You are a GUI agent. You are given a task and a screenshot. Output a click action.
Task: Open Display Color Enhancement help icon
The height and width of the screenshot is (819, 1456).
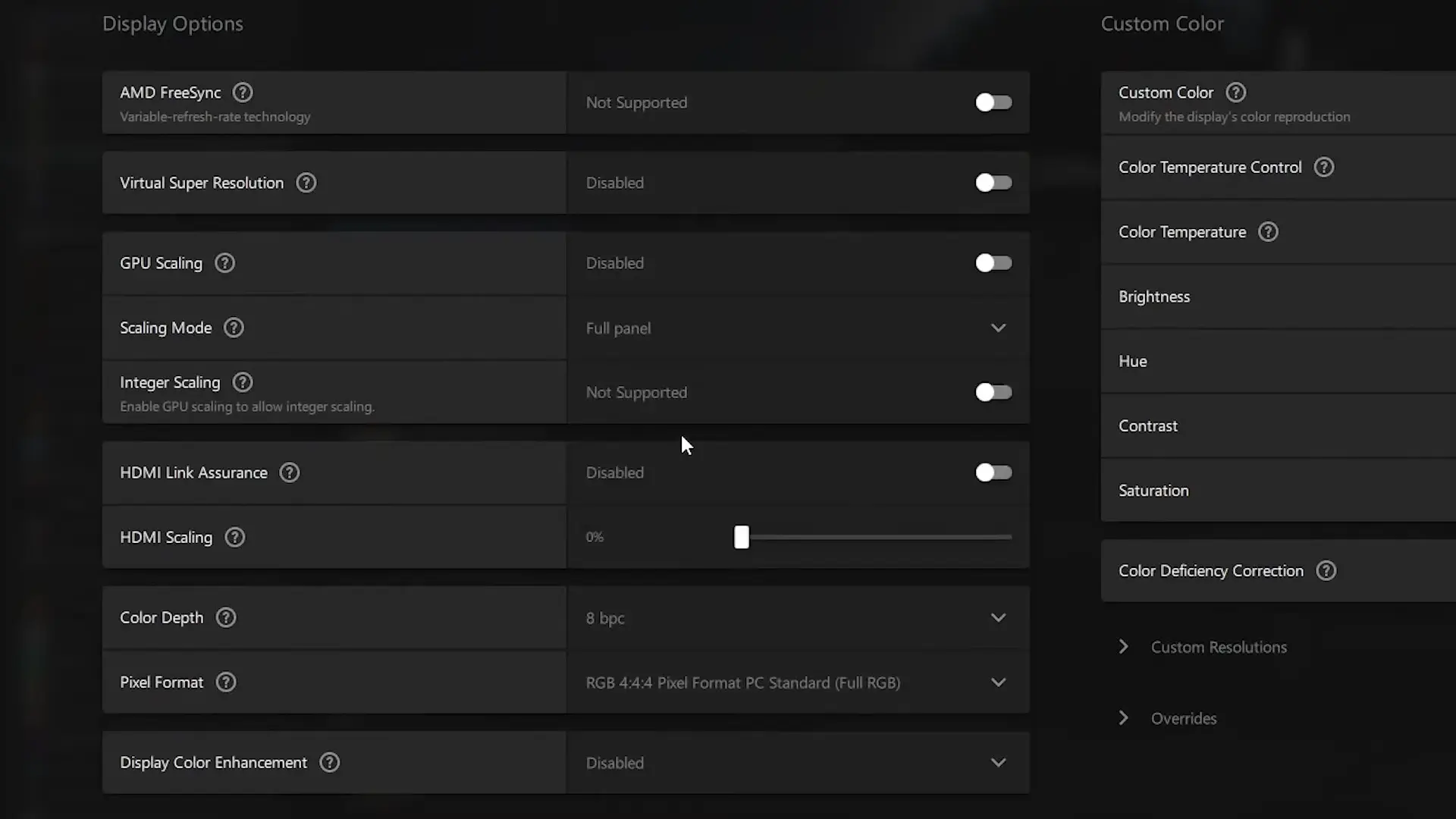(330, 762)
